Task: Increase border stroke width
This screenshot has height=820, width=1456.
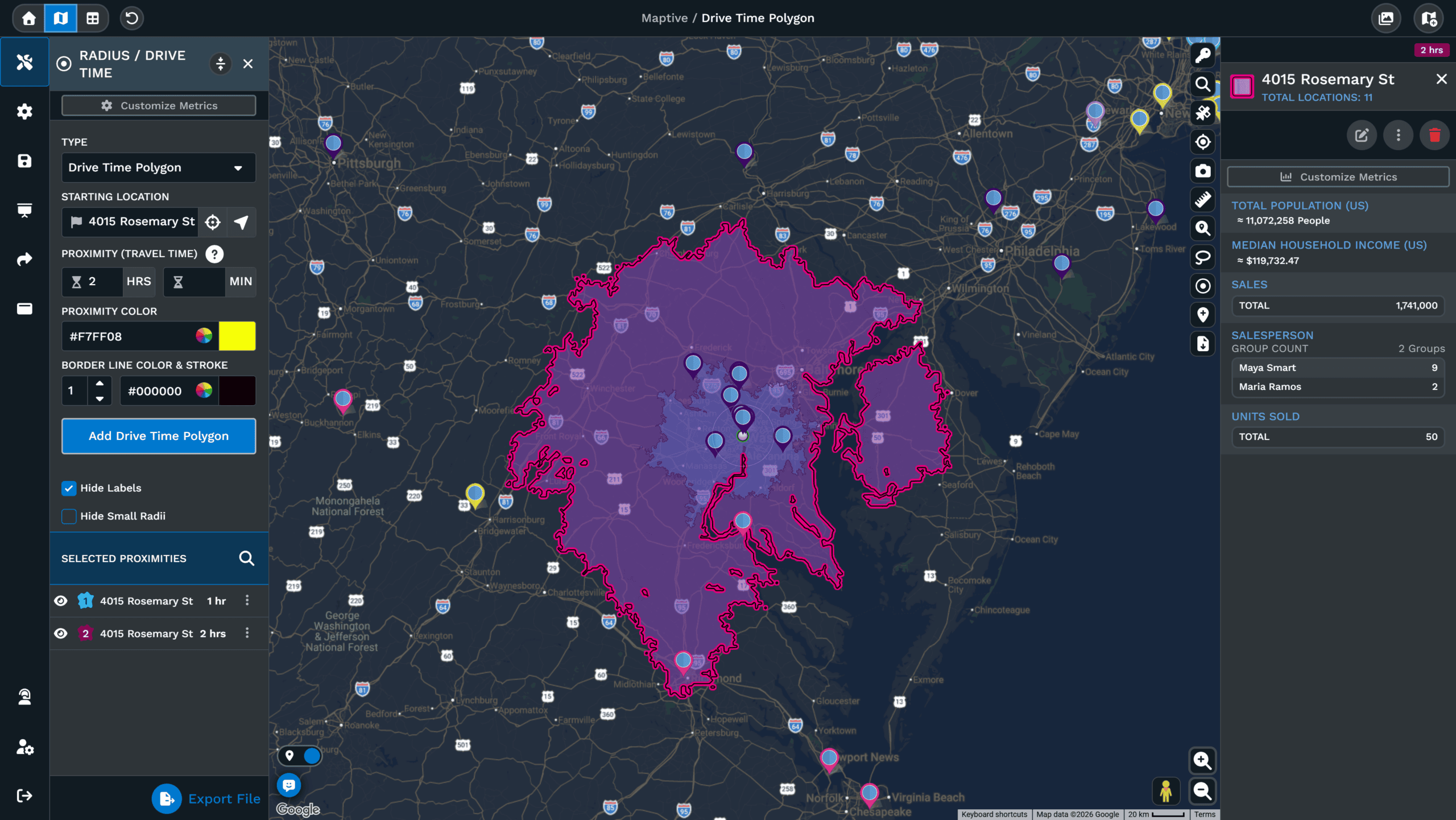Action: click(x=100, y=383)
